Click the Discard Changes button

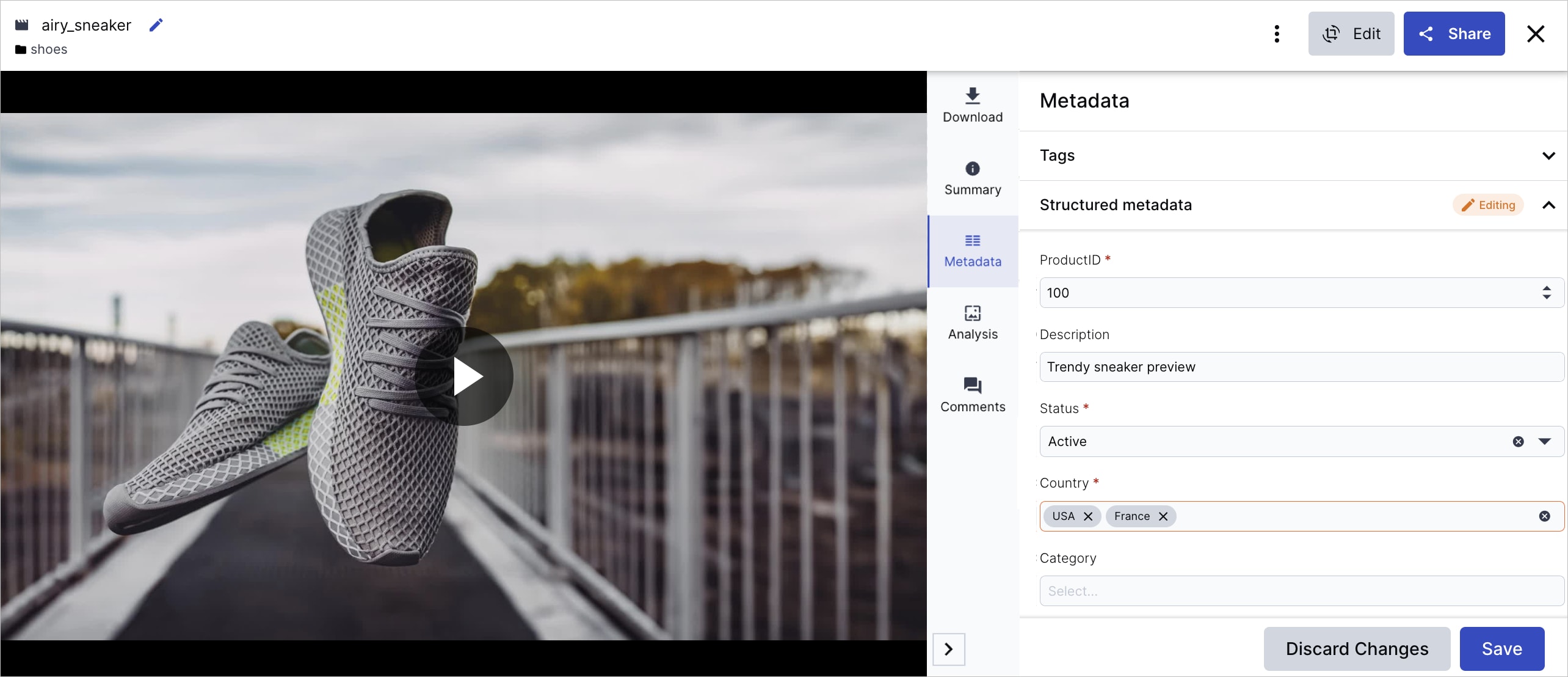click(x=1356, y=649)
